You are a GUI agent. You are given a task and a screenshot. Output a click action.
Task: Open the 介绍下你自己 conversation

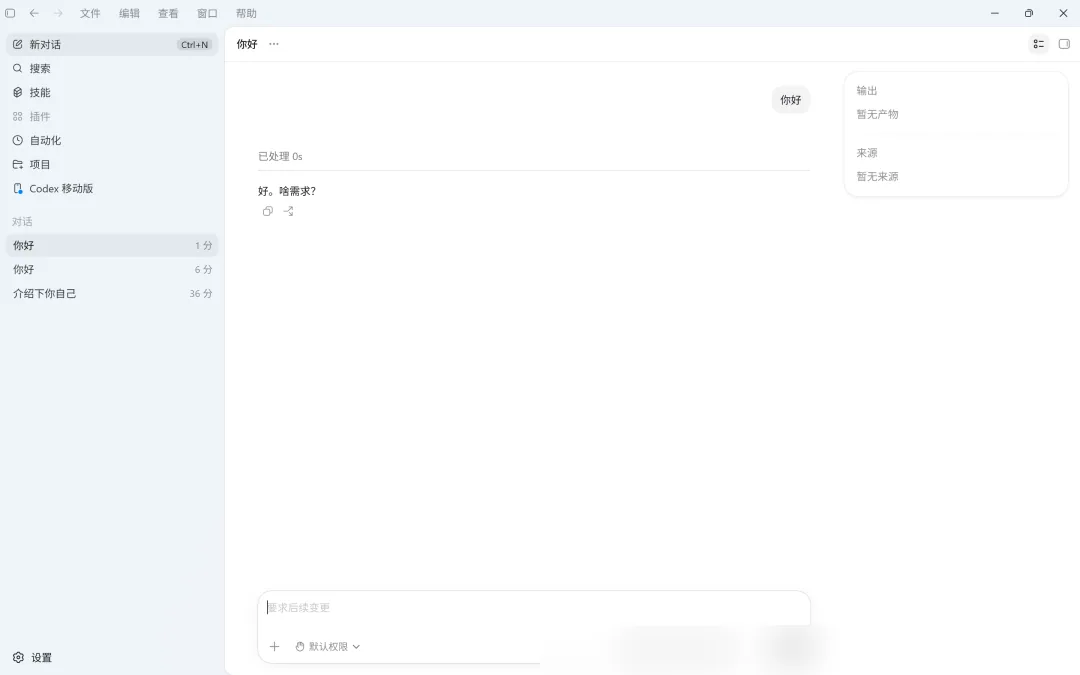pyautogui.click(x=112, y=293)
